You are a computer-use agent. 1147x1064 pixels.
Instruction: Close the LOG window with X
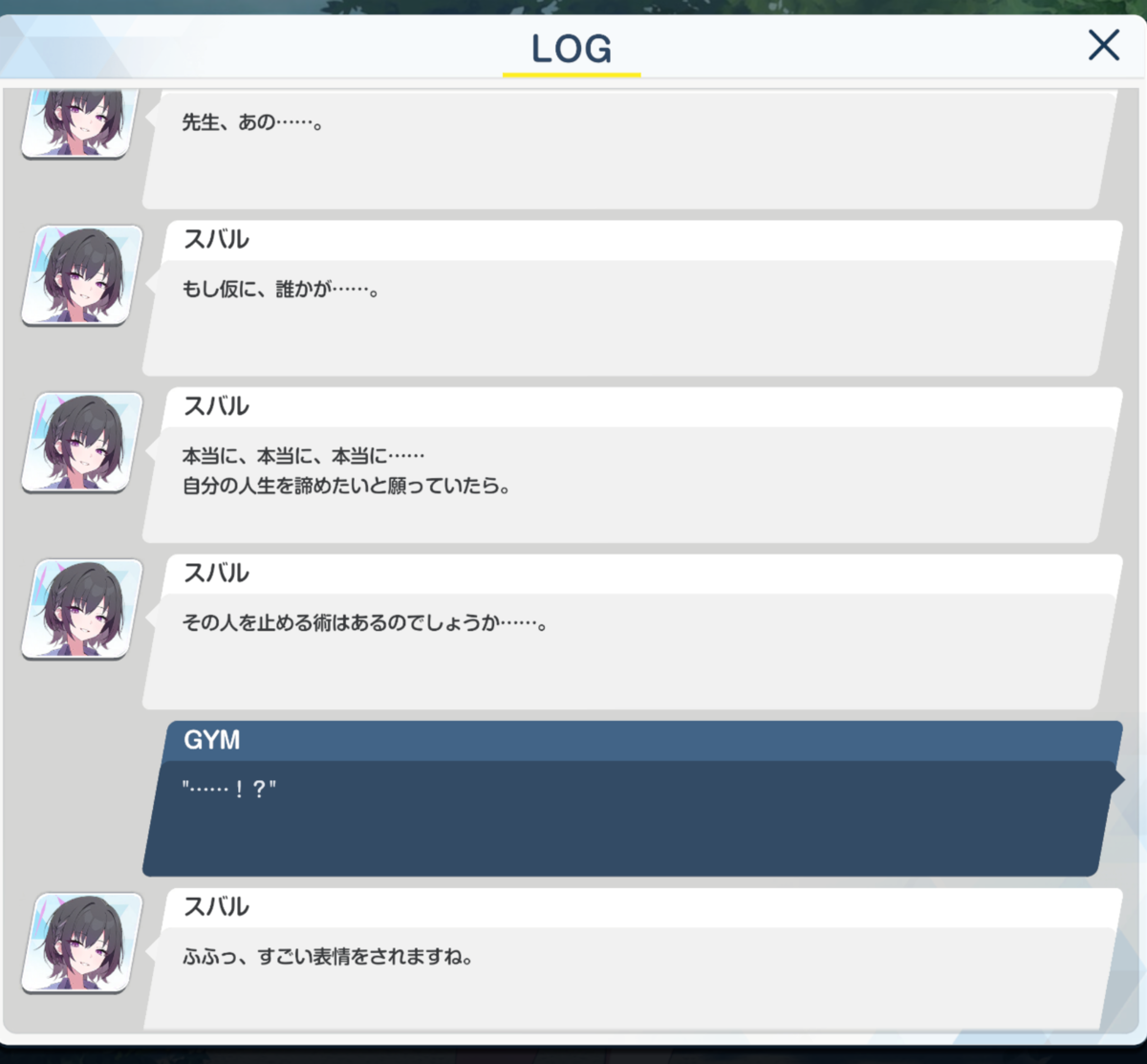click(1103, 45)
